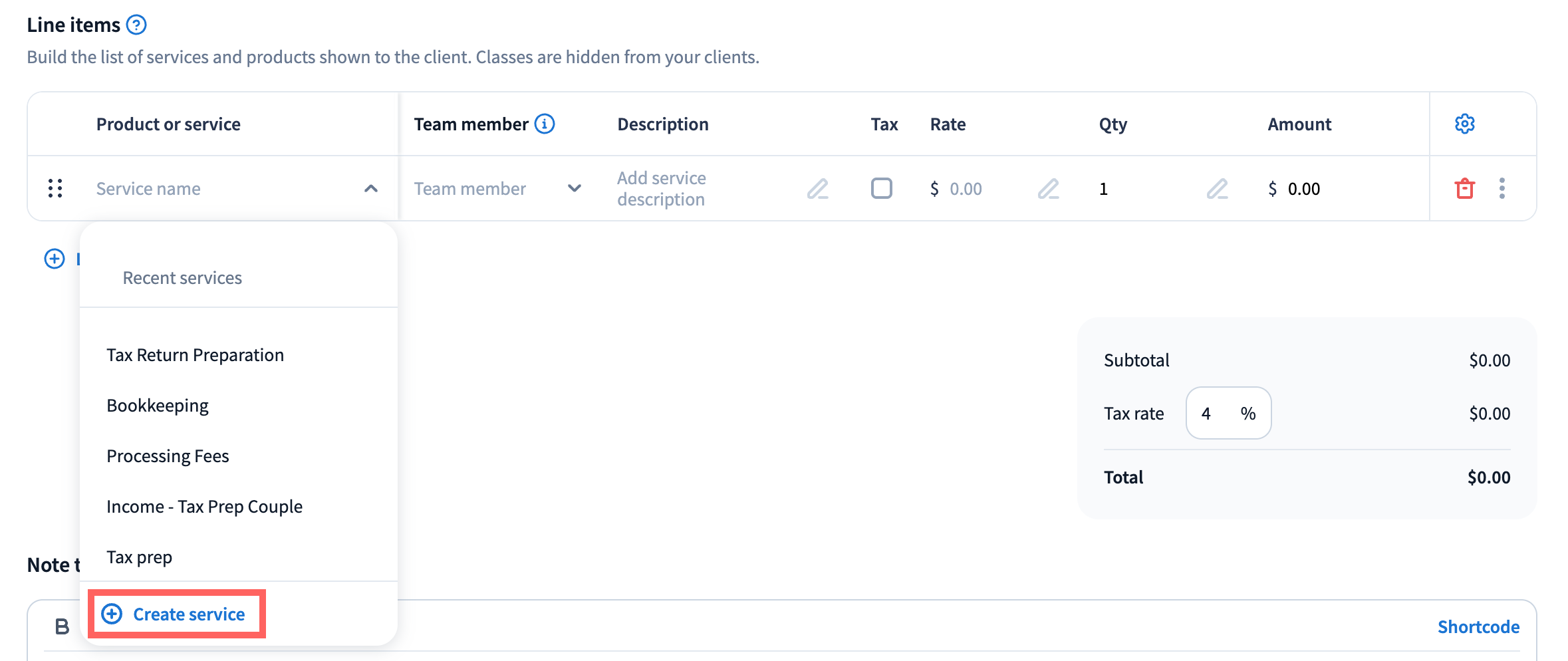
Task: Click the Team member info icon
Action: tap(545, 124)
